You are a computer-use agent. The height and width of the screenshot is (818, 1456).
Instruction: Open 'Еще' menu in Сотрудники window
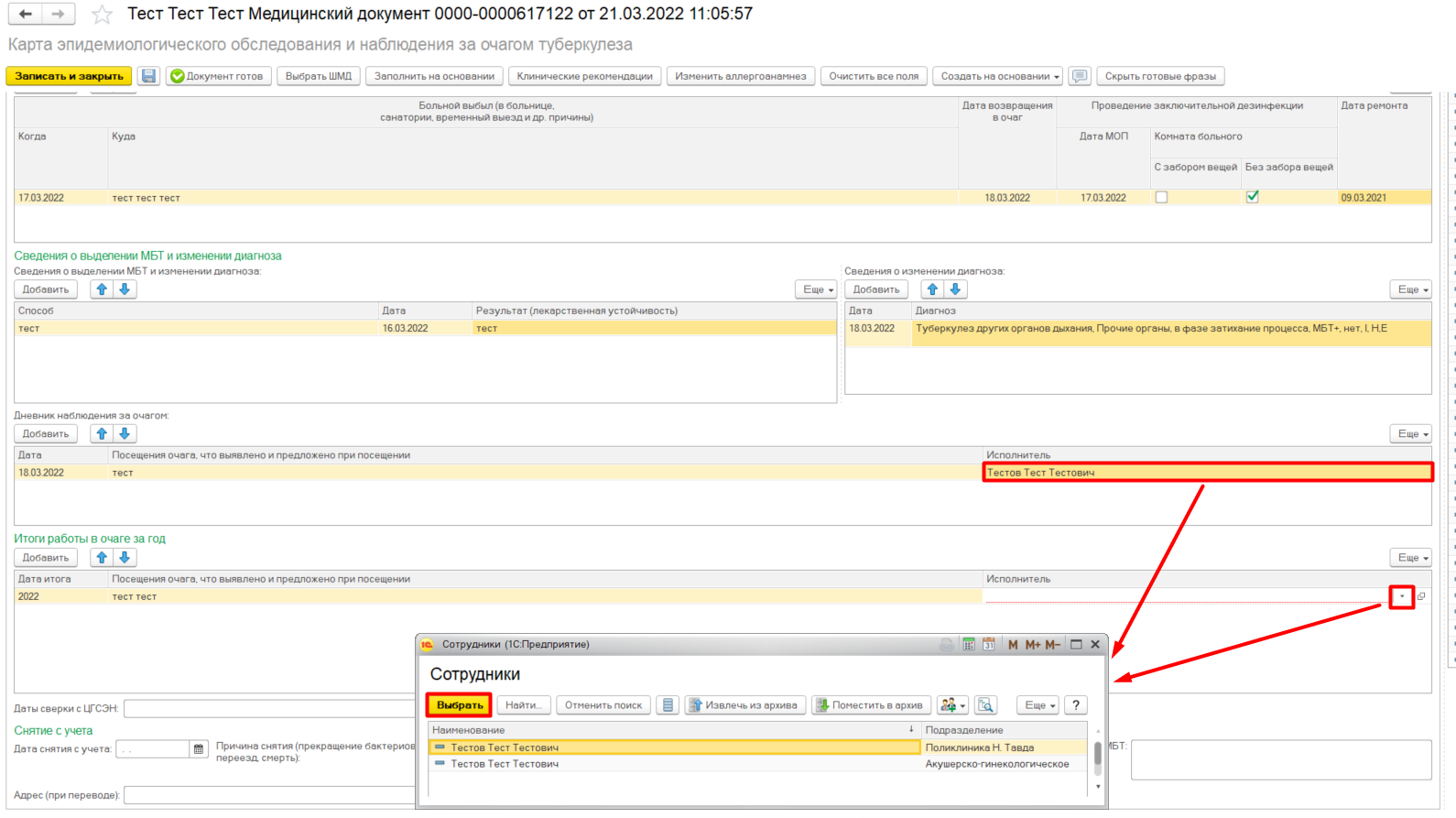pyautogui.click(x=1039, y=705)
